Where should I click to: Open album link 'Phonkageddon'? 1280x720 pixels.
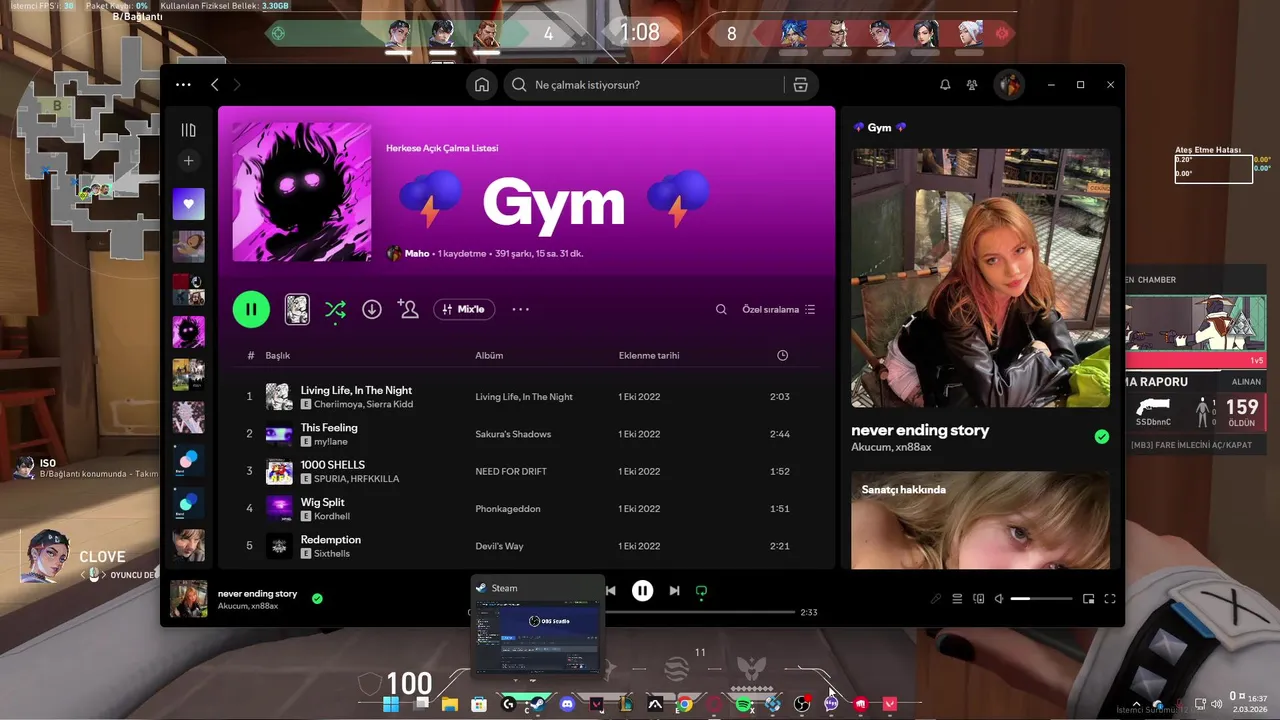click(508, 509)
